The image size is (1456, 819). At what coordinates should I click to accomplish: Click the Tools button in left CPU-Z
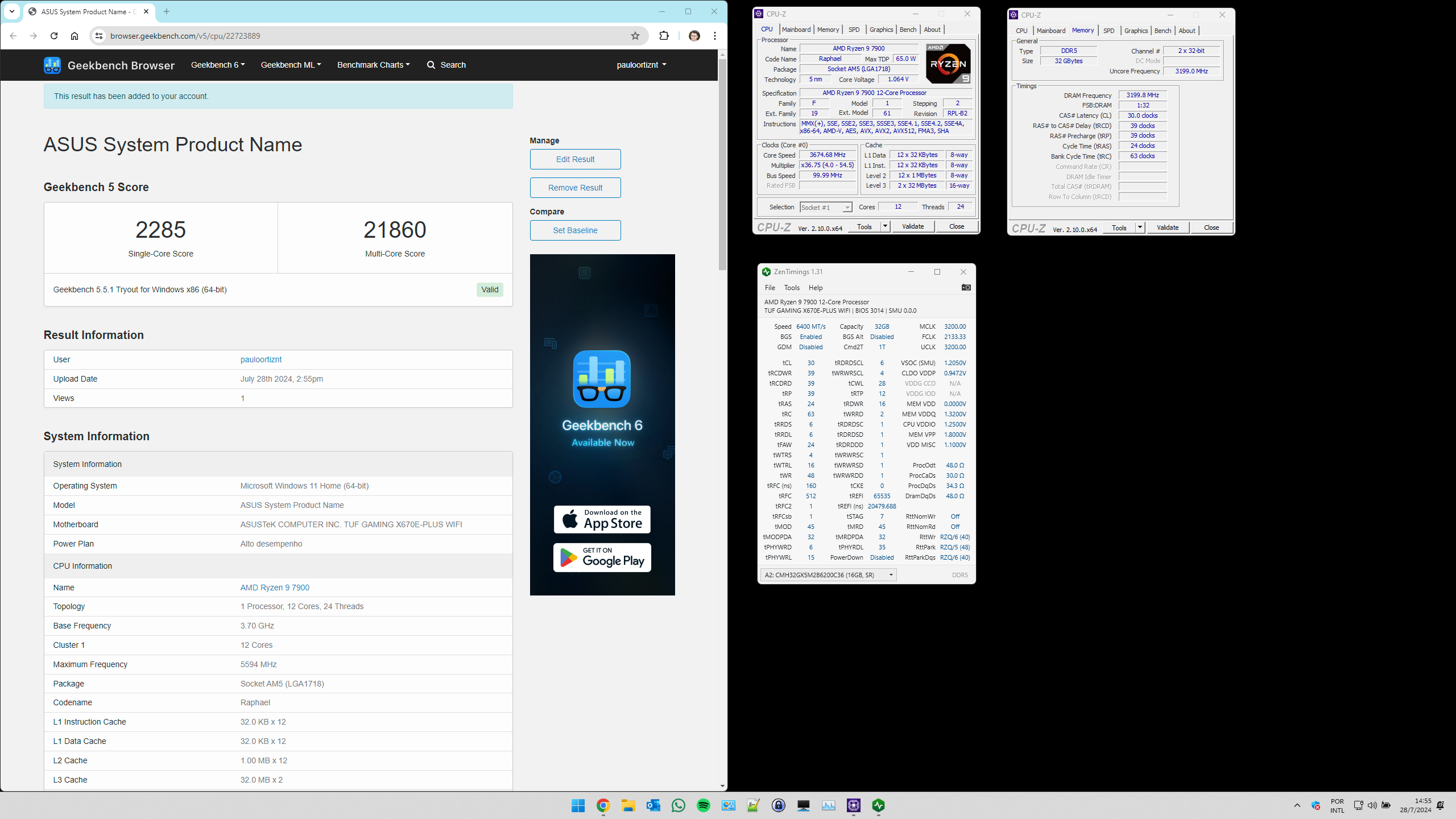864,226
